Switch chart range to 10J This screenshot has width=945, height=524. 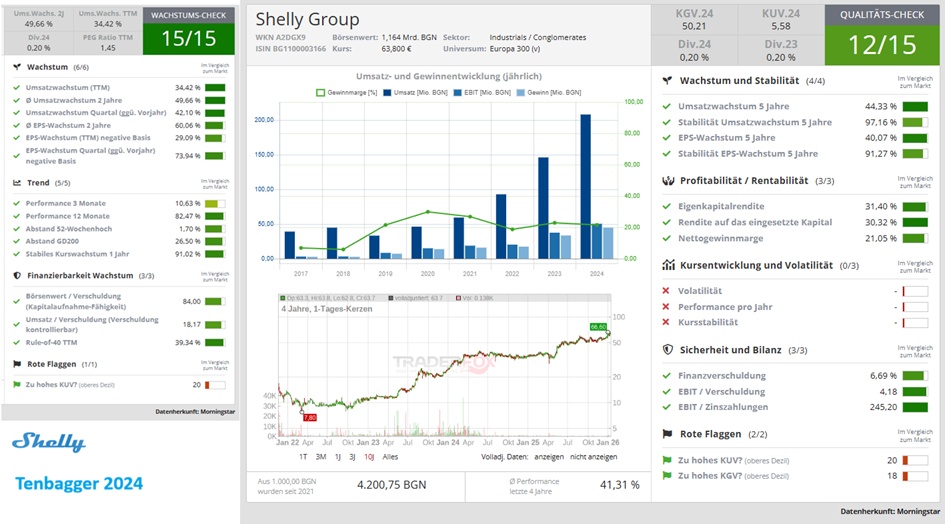(369, 456)
